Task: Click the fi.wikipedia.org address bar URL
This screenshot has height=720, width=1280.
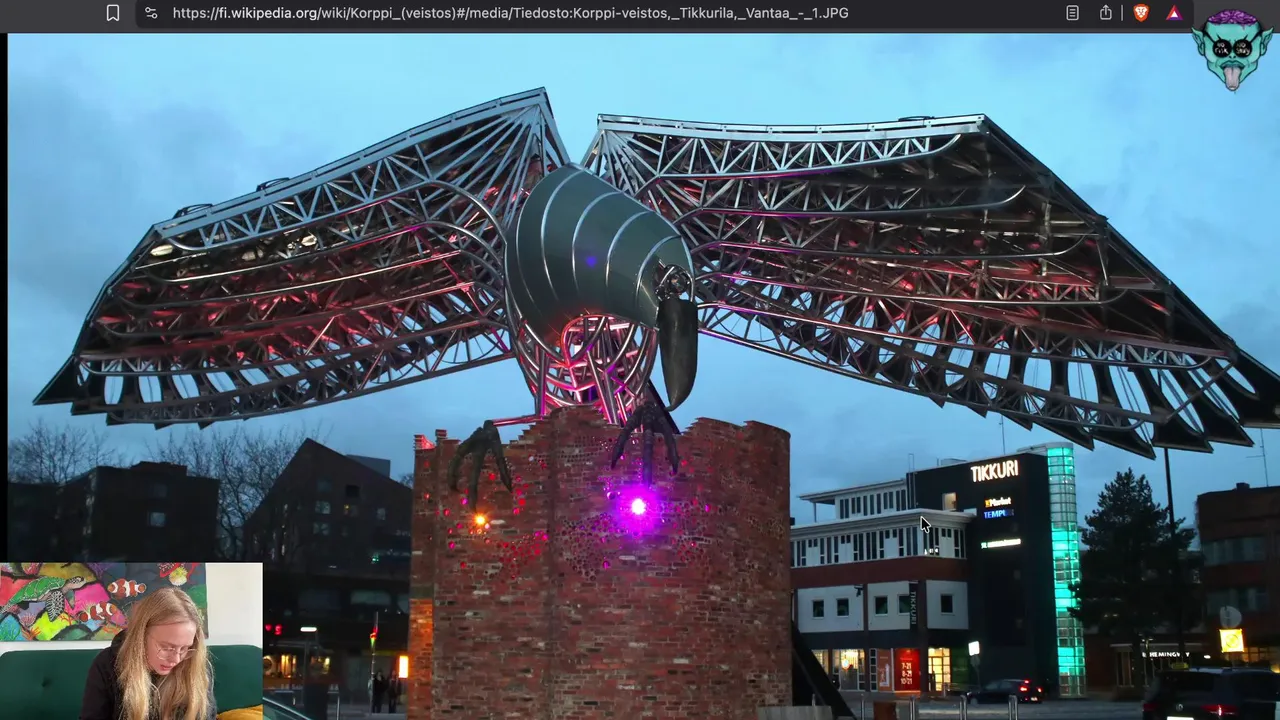Action: [510, 13]
